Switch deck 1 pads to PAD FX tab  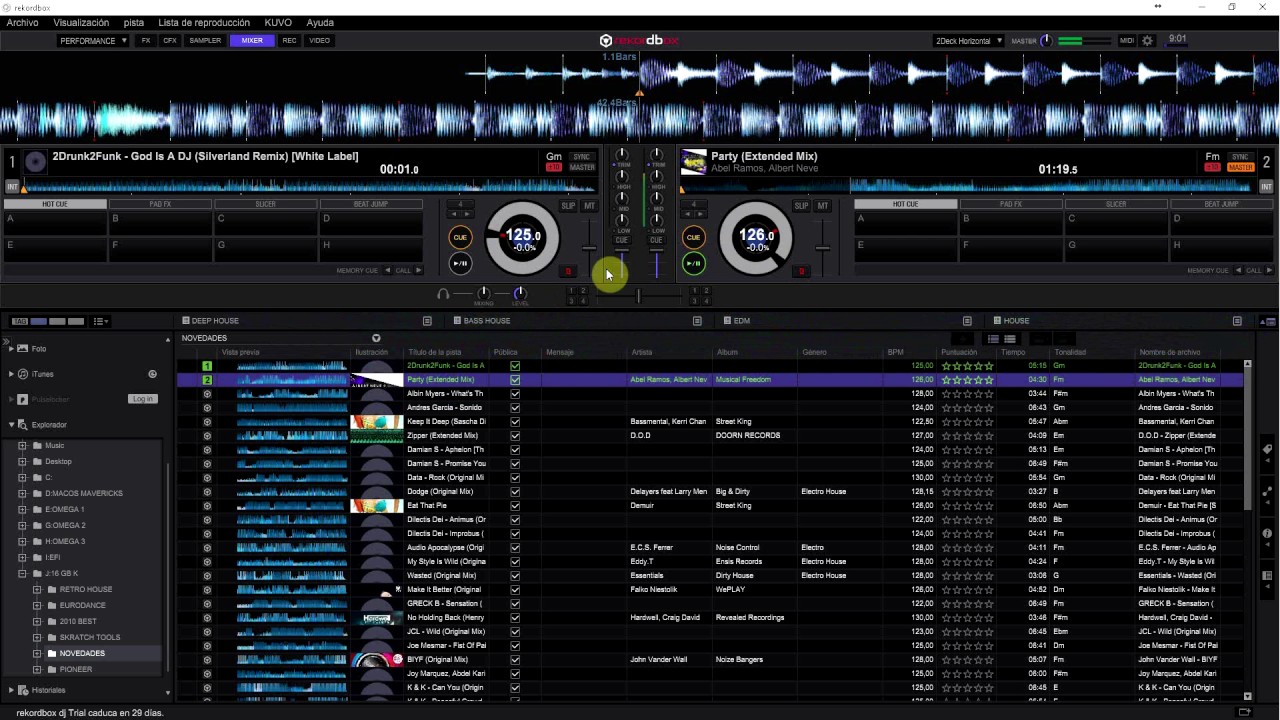point(160,204)
